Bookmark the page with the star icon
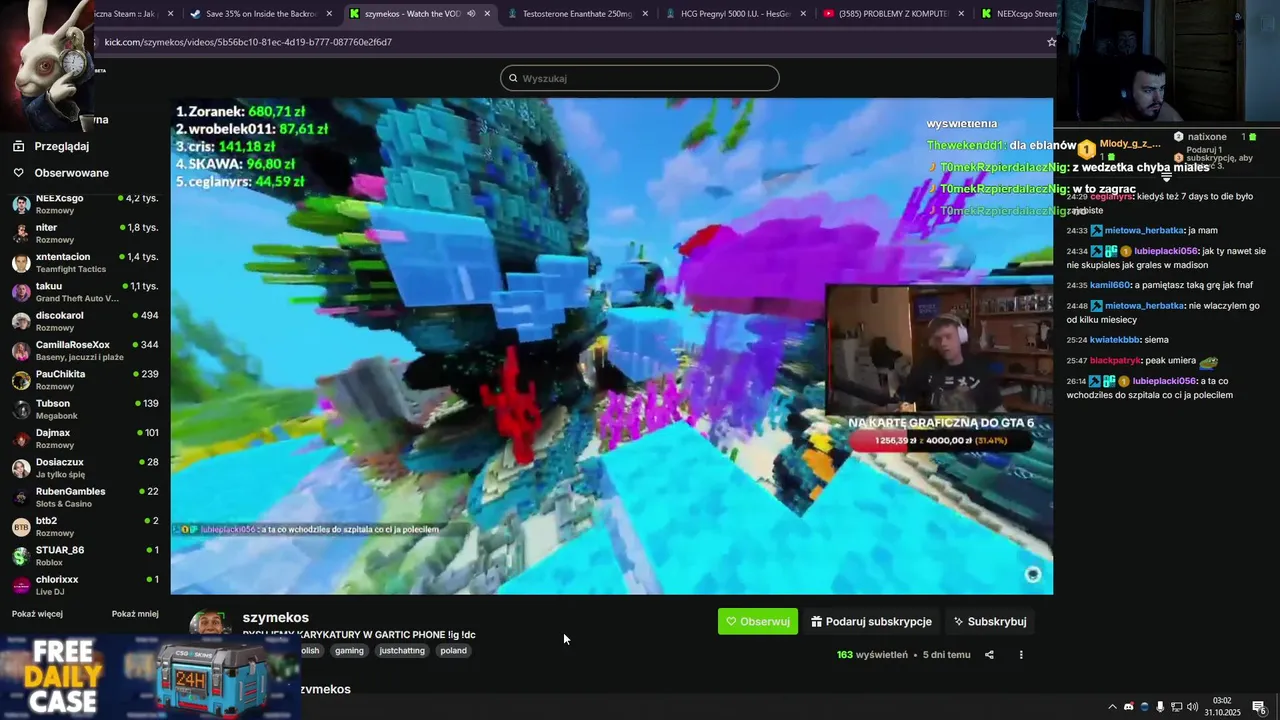 click(1051, 42)
